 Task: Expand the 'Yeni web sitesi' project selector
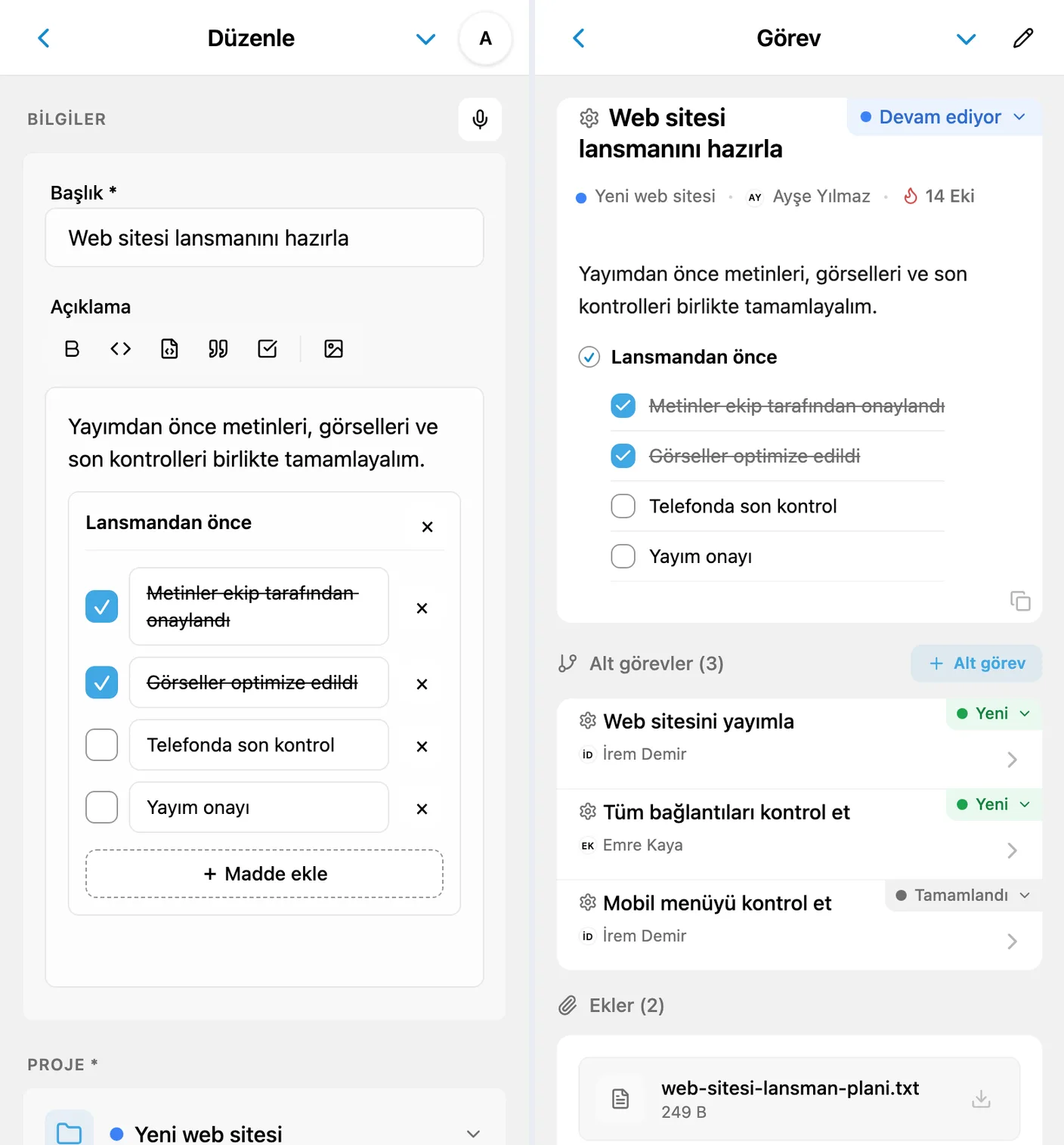click(x=264, y=1133)
